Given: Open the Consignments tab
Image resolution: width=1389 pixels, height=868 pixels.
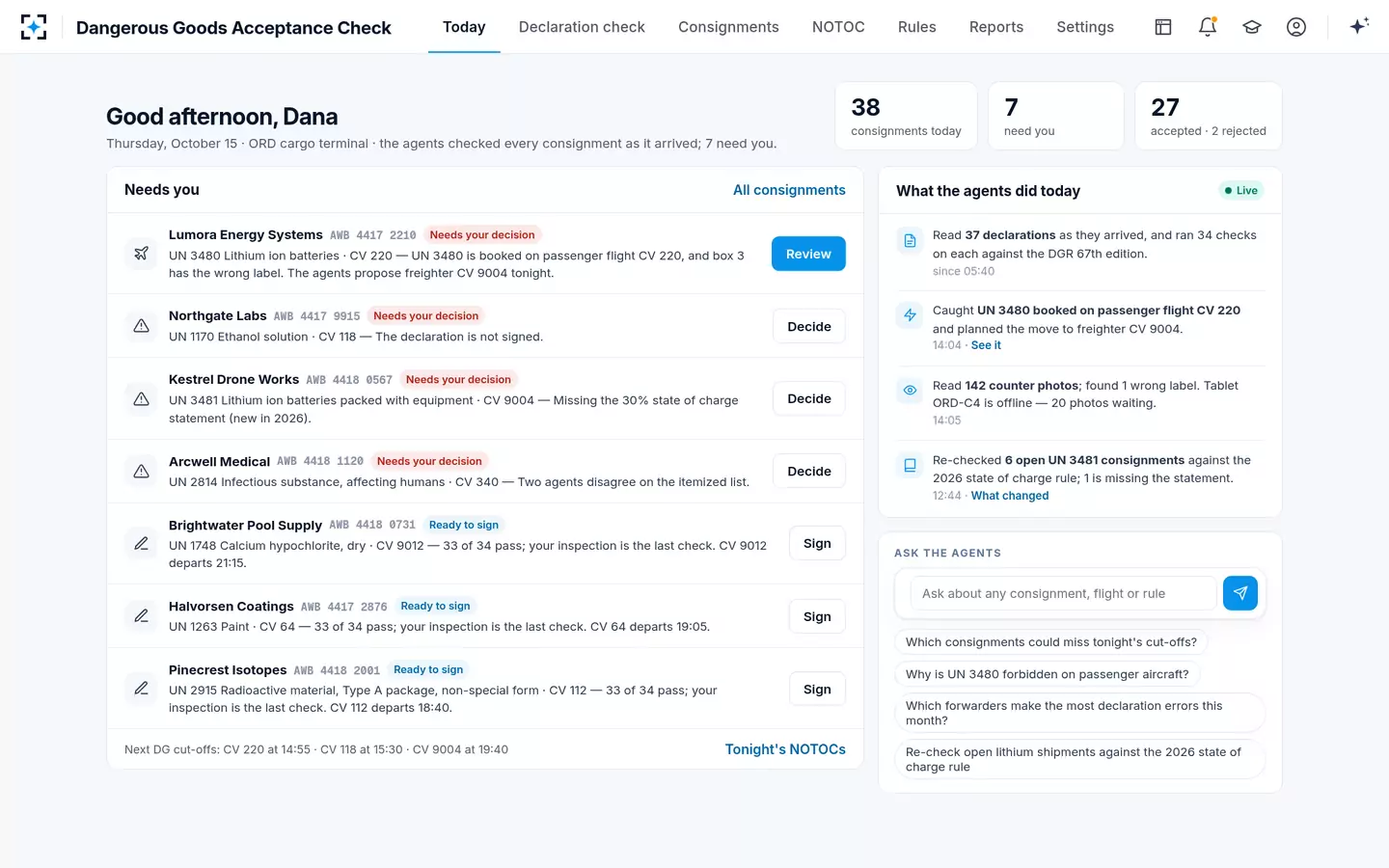Looking at the screenshot, I should [x=728, y=27].
